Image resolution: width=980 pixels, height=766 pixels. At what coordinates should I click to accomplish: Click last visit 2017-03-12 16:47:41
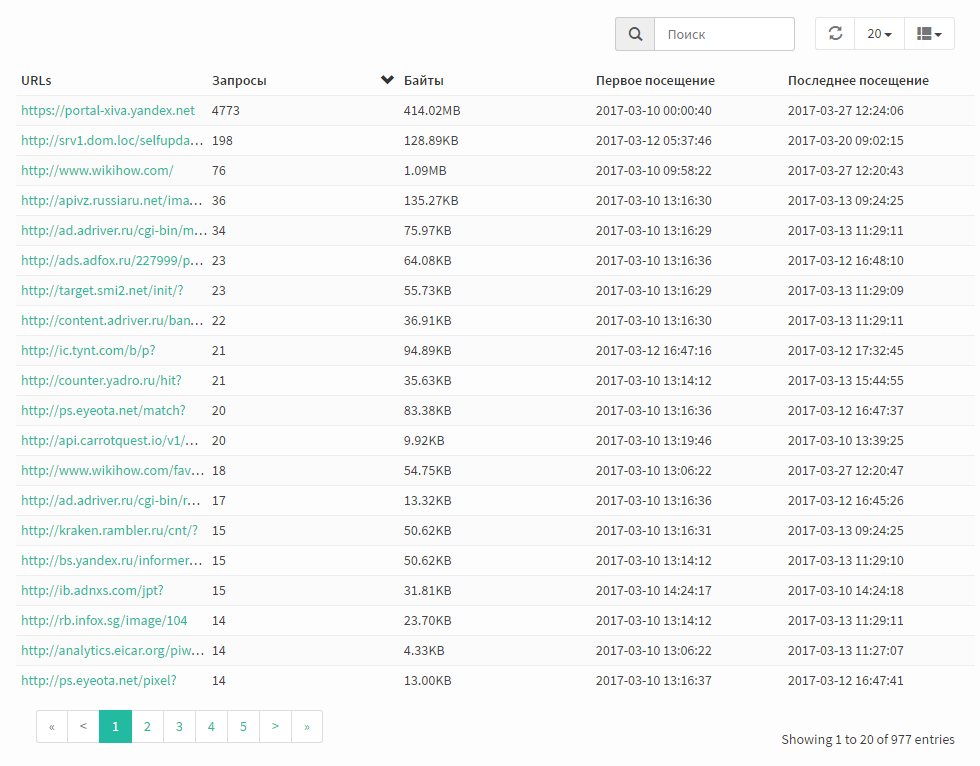845,680
